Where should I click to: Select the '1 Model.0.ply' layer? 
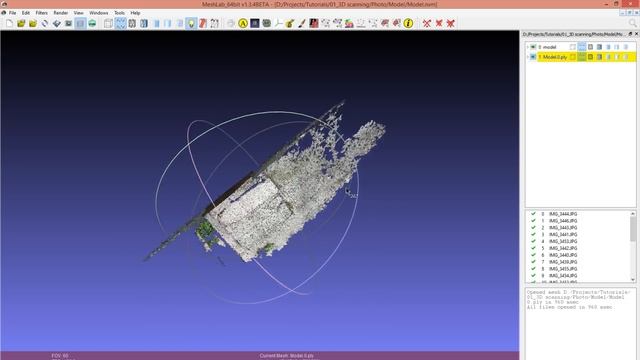click(553, 57)
